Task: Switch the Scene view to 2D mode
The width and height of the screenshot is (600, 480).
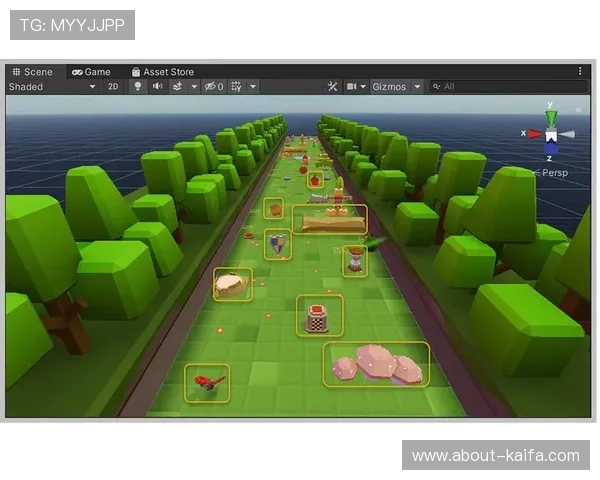Action: 113,87
